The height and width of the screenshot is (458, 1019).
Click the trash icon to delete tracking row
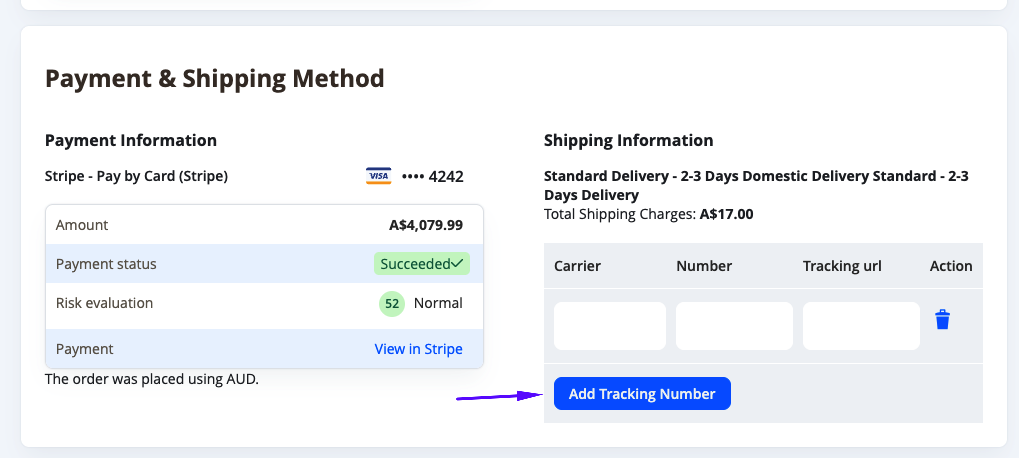pyautogui.click(x=942, y=320)
